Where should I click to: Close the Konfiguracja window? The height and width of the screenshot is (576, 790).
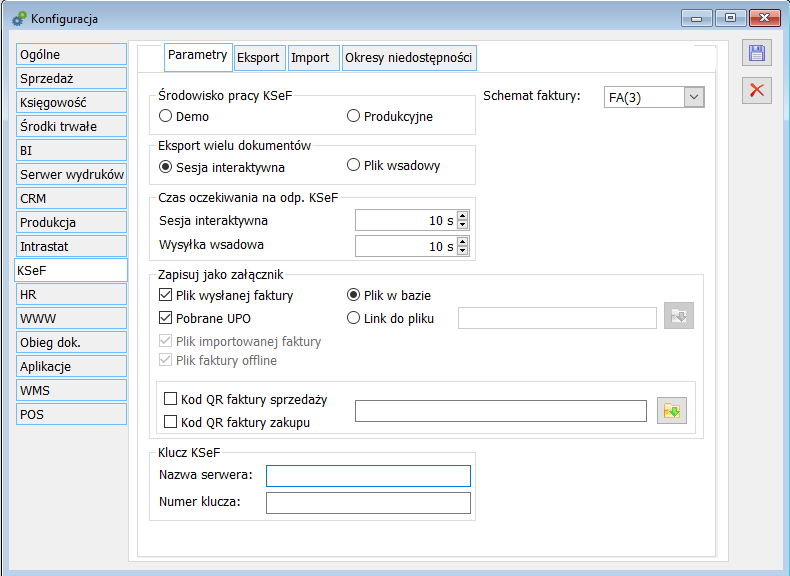(764, 18)
